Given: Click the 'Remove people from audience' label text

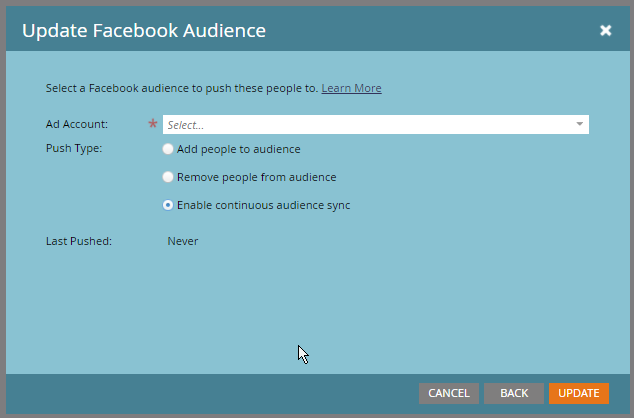Looking at the screenshot, I should pyautogui.click(x=256, y=177).
